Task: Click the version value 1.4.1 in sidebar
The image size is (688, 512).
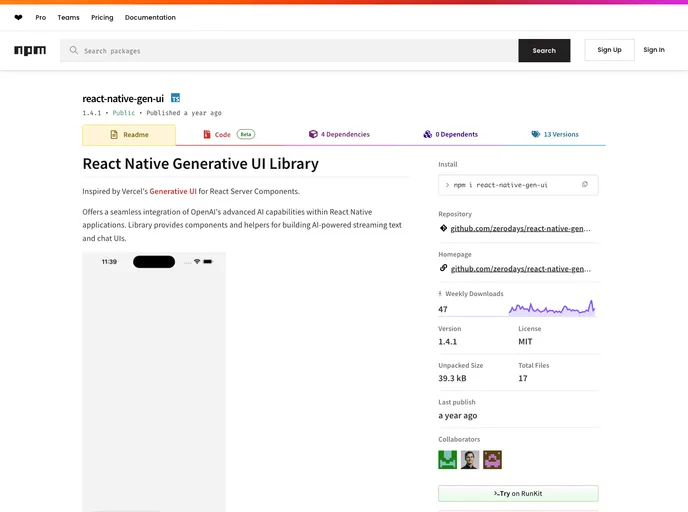Action: pyautogui.click(x=448, y=341)
